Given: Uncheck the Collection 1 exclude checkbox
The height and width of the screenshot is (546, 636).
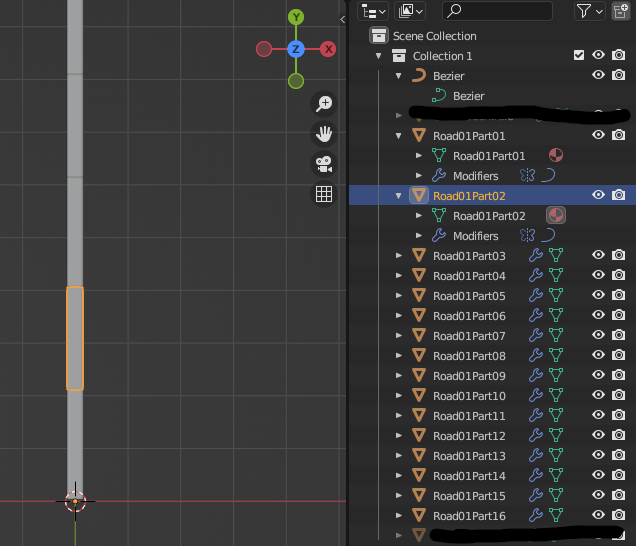Looking at the screenshot, I should click(579, 55).
